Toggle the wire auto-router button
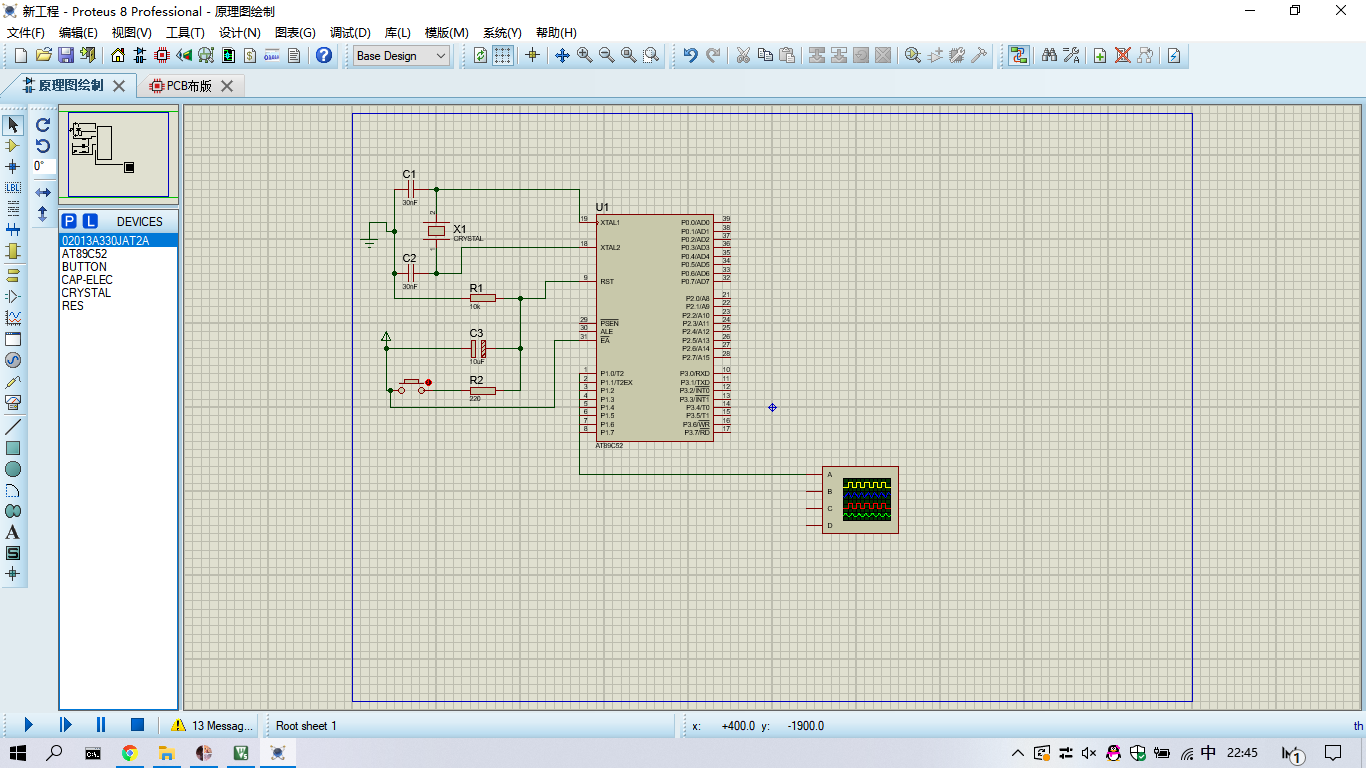Viewport: 1366px width, 768px height. (x=1018, y=56)
